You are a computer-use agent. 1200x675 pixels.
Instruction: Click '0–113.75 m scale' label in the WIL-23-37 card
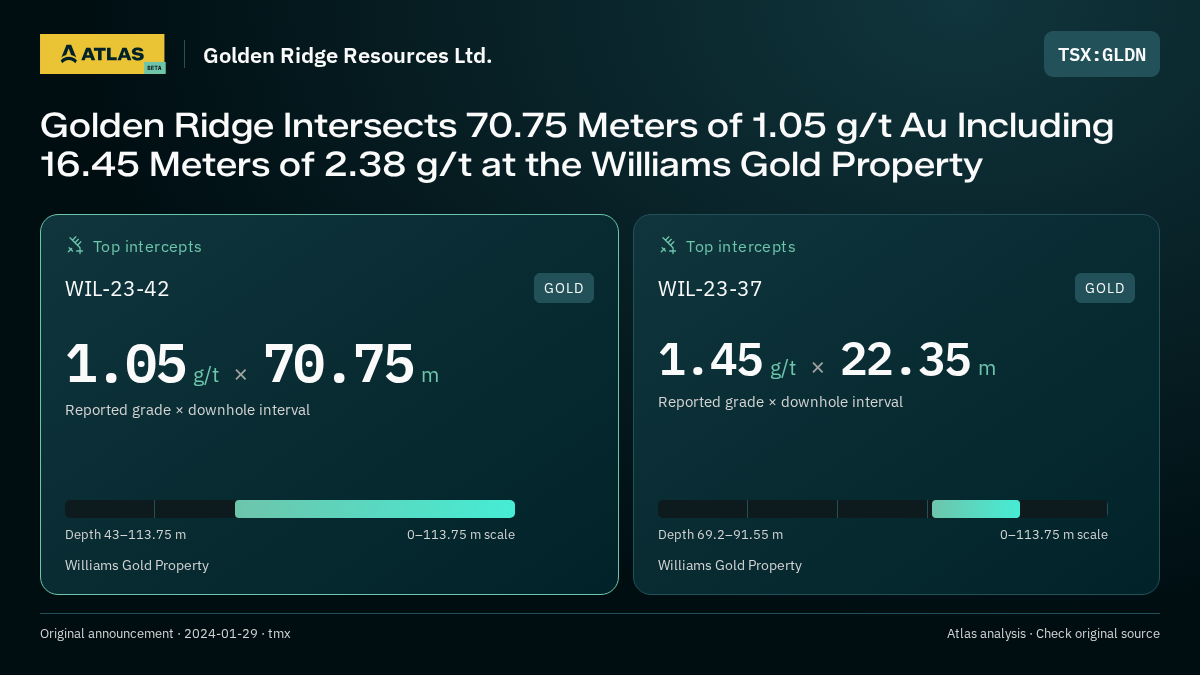click(x=1054, y=534)
